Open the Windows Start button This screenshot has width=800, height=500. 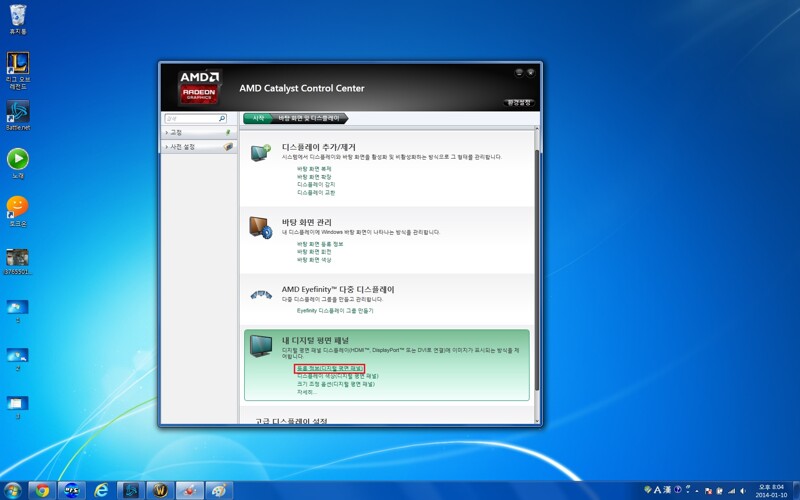pyautogui.click(x=12, y=490)
